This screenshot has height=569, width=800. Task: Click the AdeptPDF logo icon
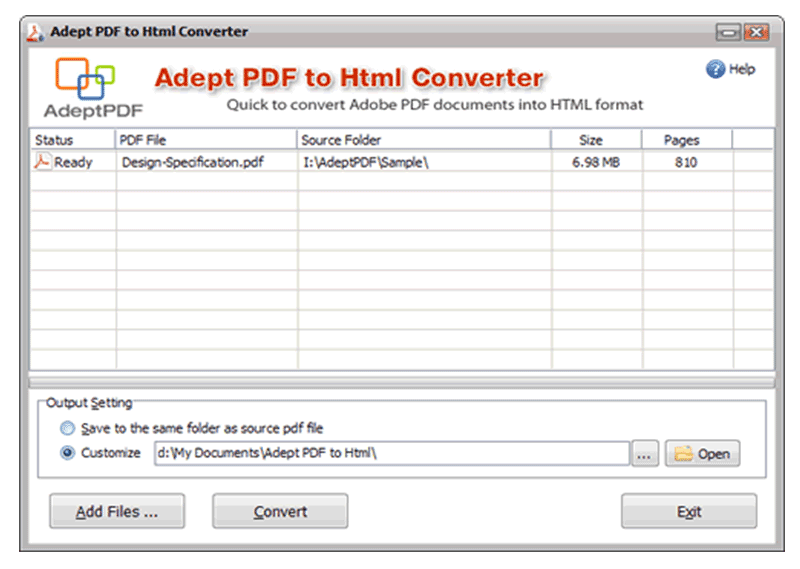pos(84,80)
